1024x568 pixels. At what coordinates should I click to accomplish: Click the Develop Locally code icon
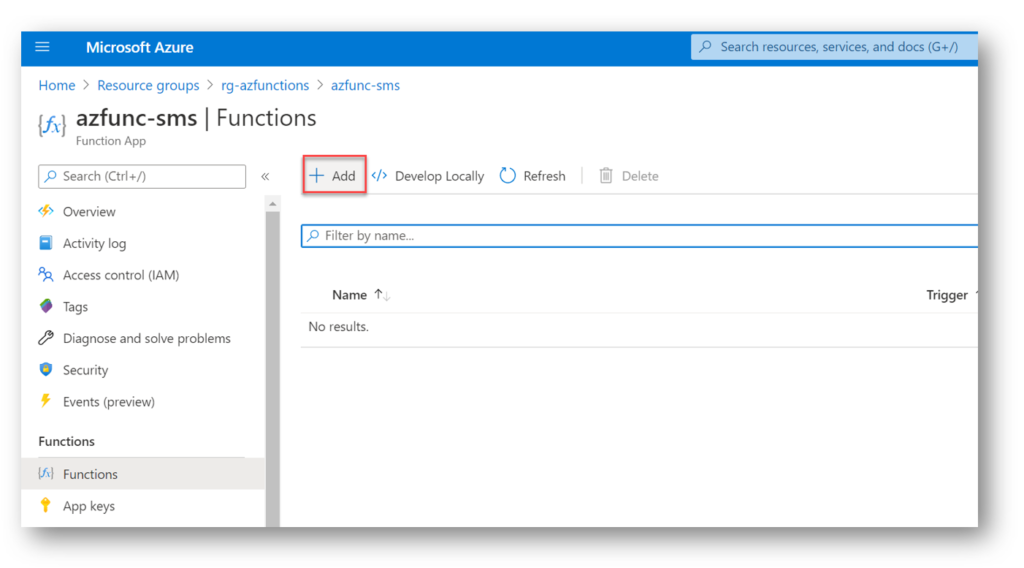click(379, 175)
